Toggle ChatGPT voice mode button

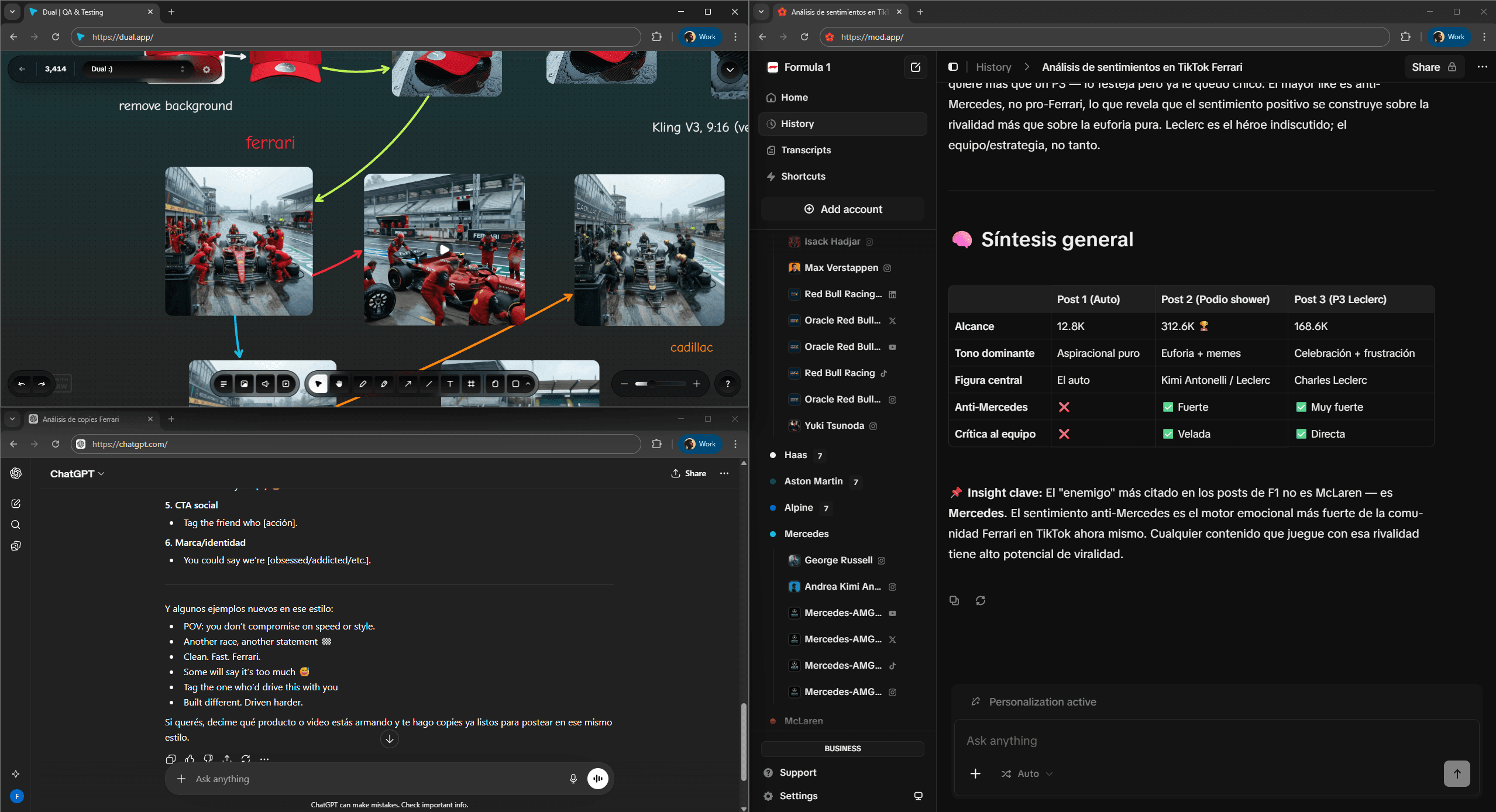coord(598,779)
